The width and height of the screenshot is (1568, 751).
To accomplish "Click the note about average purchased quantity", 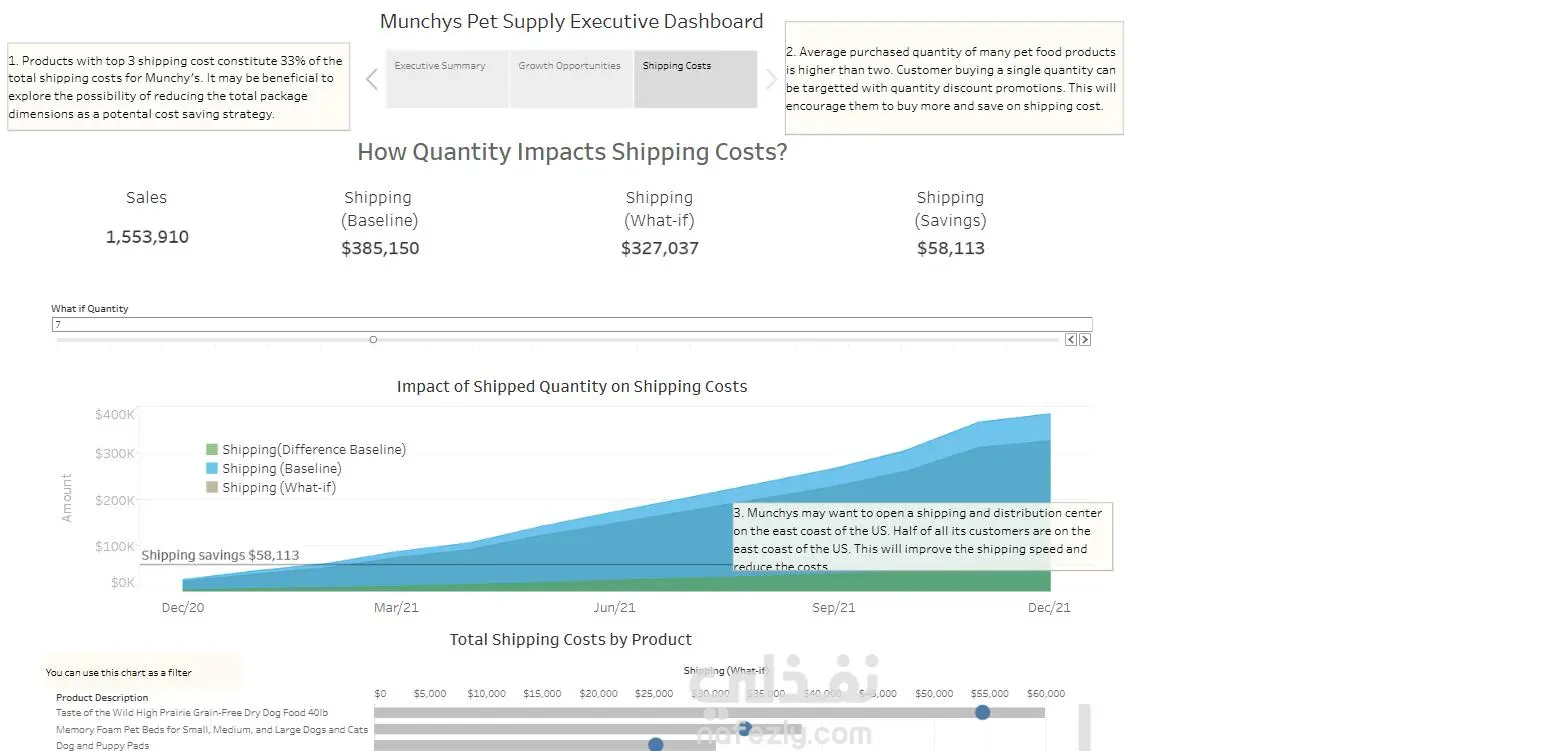I will coord(954,78).
